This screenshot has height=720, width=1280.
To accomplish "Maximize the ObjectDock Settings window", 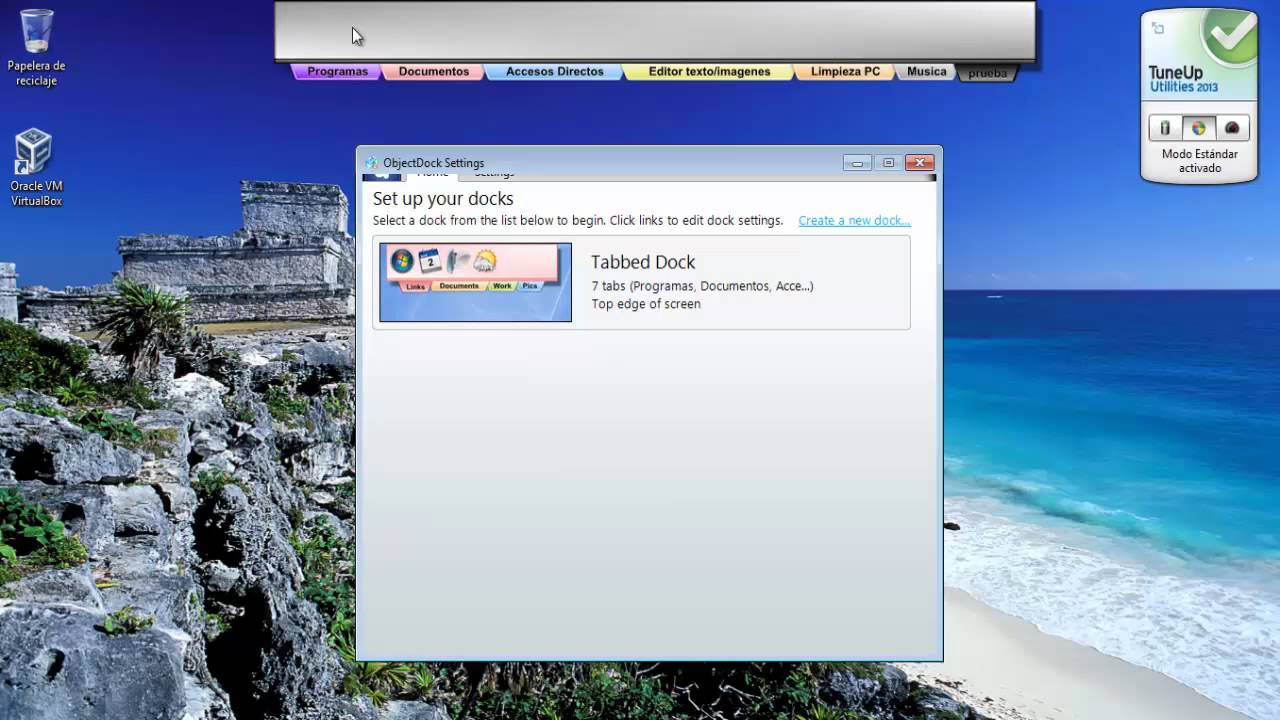I will (888, 163).
